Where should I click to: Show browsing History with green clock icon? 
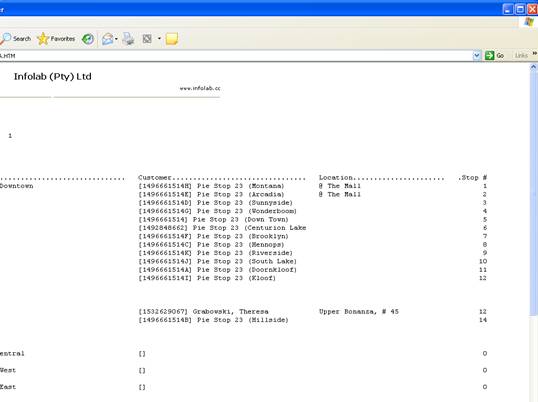(x=88, y=39)
